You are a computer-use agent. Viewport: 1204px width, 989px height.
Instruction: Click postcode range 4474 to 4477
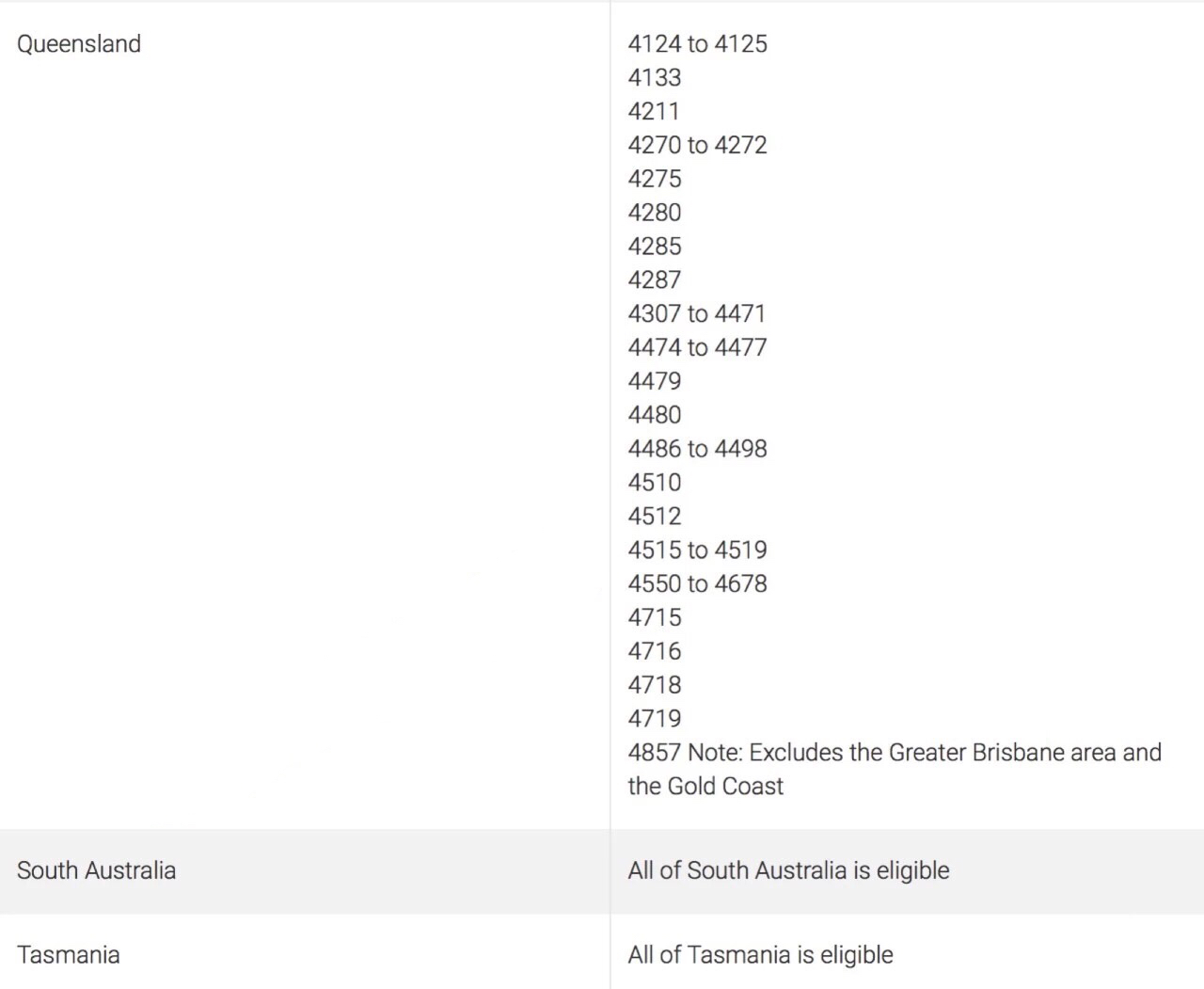coord(697,348)
